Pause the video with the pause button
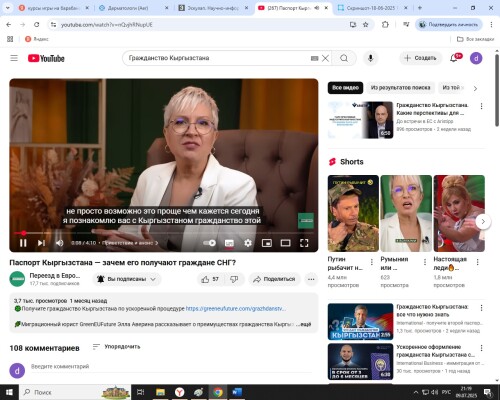The height and width of the screenshot is (400, 500). pyautogui.click(x=23, y=243)
